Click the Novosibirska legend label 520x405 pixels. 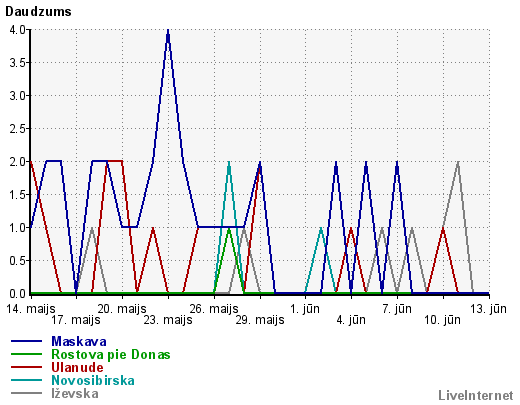[93, 380]
